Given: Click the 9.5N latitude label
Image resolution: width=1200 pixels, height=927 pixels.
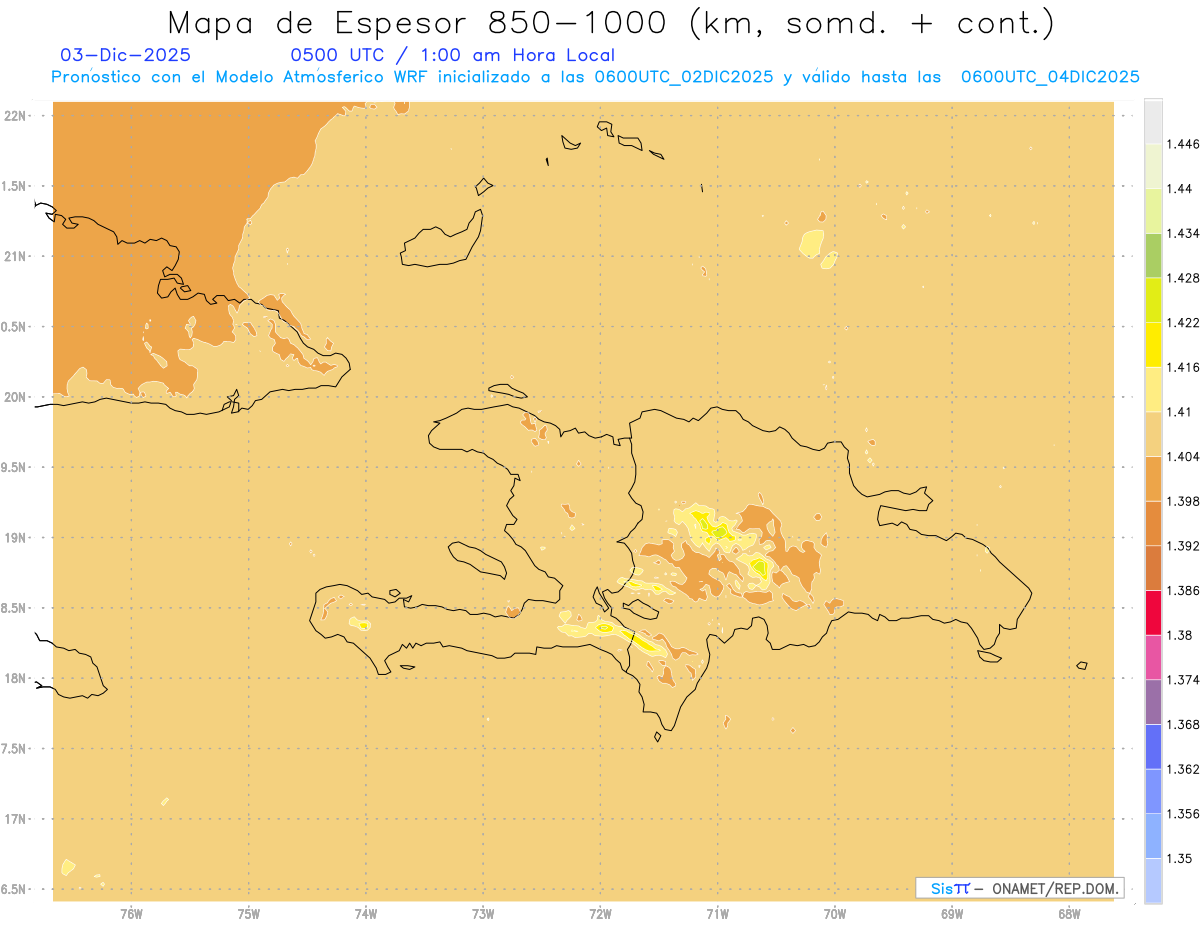Looking at the screenshot, I should click(x=15, y=468).
